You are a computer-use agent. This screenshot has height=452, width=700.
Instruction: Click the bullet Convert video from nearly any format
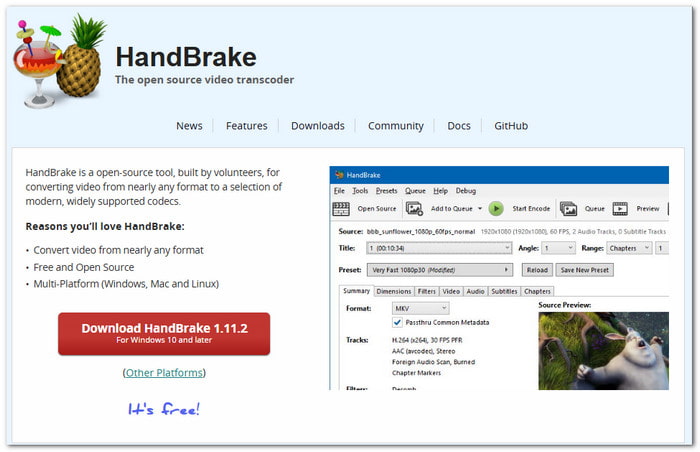click(118, 250)
